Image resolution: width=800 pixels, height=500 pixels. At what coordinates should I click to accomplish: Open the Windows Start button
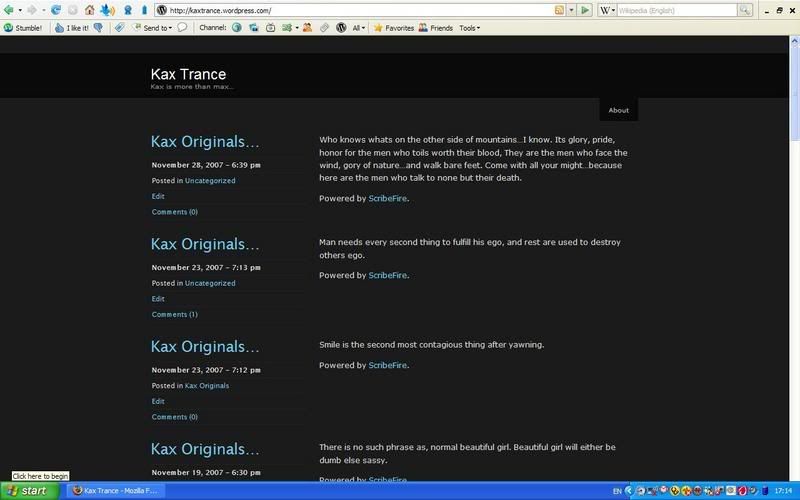28,491
